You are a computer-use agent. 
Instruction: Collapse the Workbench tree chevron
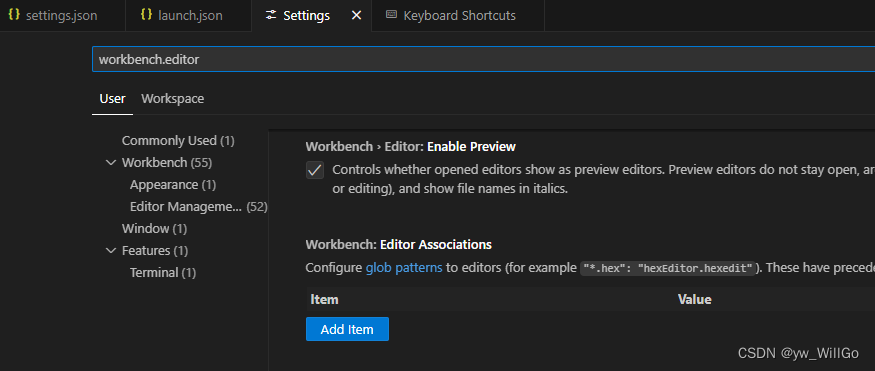pos(110,163)
